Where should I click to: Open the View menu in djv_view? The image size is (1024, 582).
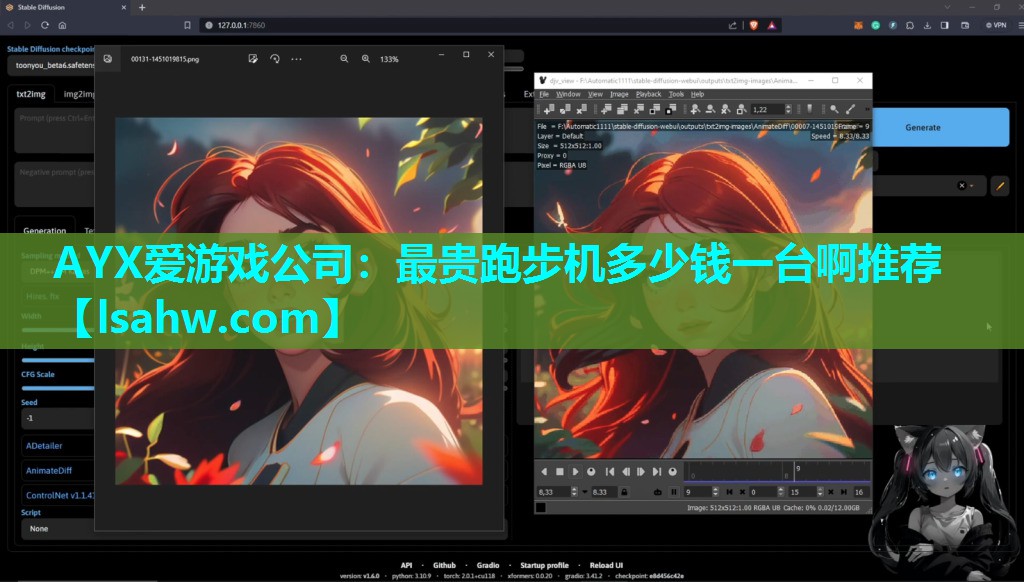click(595, 94)
